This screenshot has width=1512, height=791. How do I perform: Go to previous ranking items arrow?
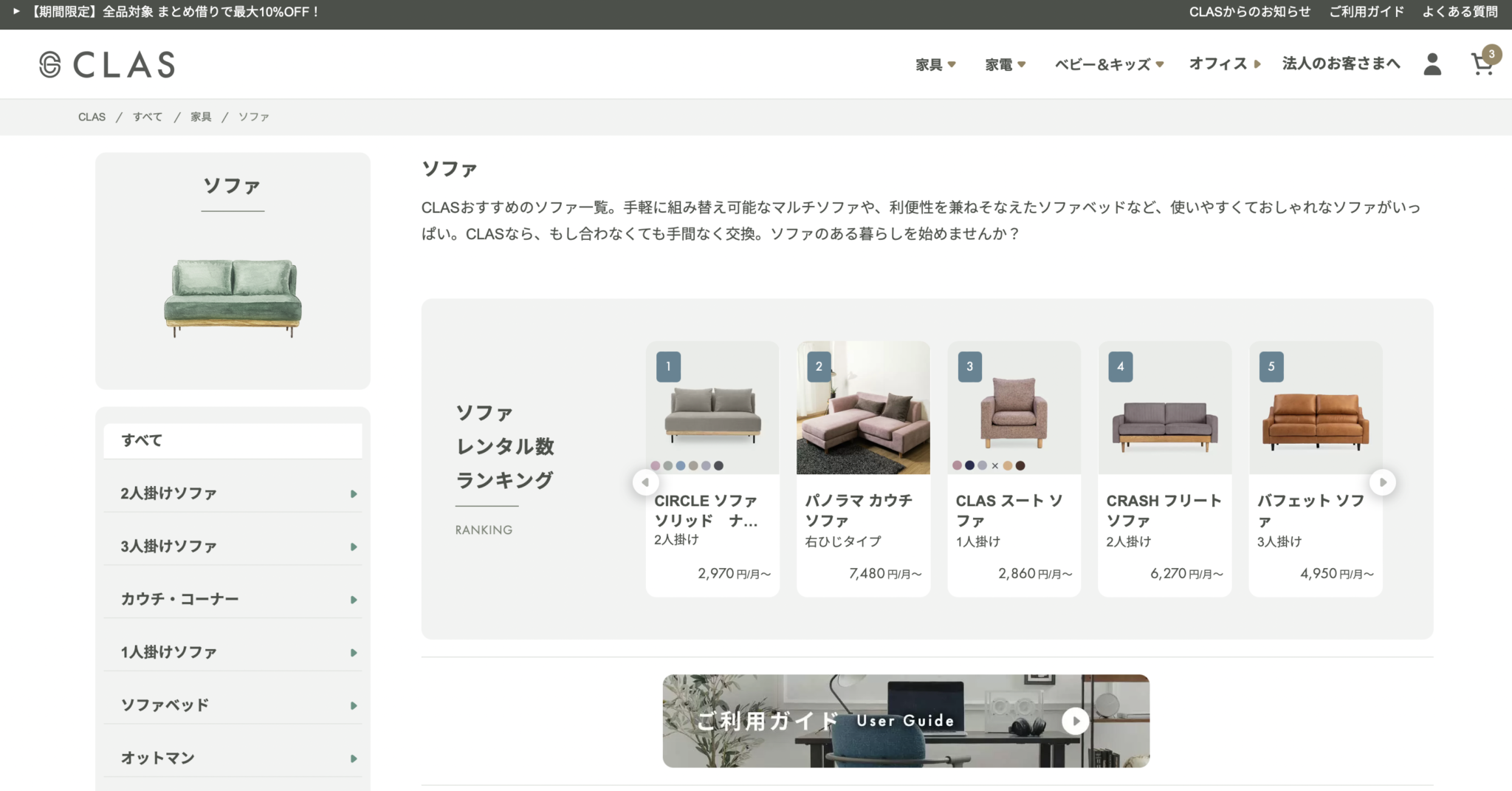645,482
